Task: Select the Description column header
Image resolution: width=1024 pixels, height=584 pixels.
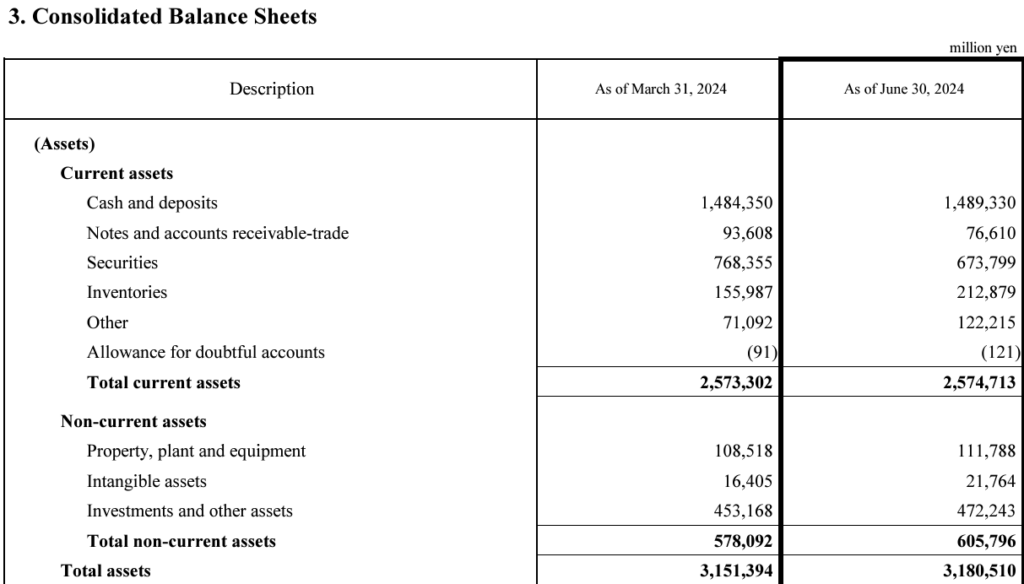Action: [271, 89]
